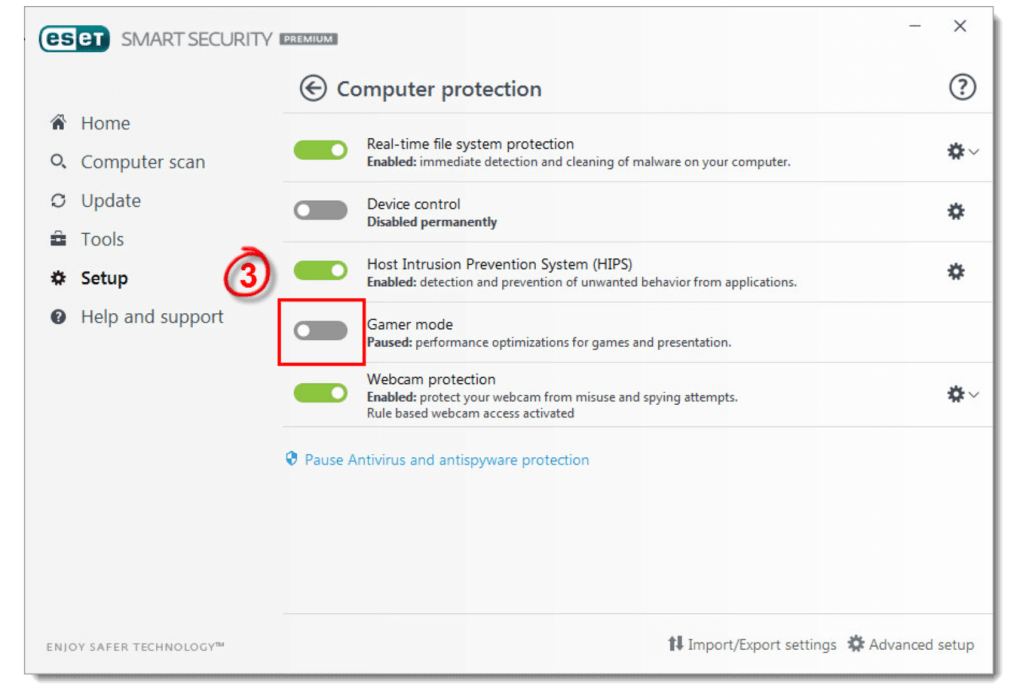Click the Advanced setup gear icon

point(856,644)
